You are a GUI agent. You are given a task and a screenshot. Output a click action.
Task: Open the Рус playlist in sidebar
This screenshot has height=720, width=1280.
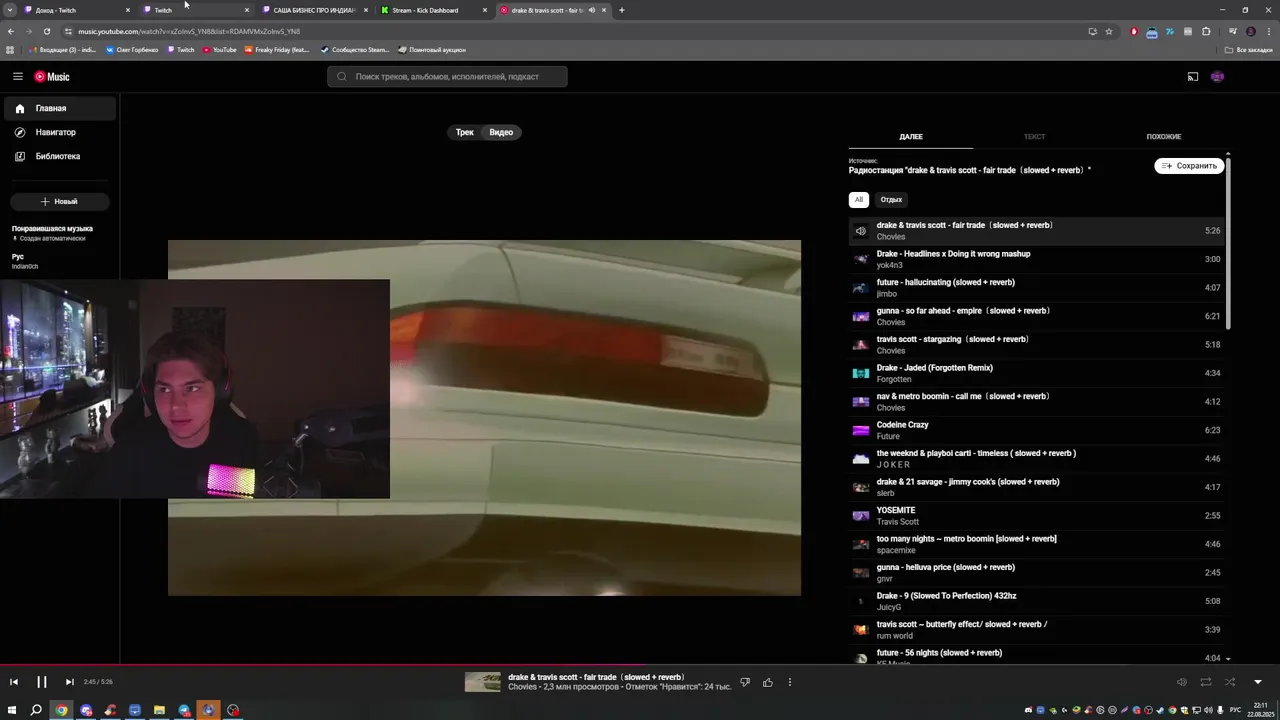(x=59, y=261)
